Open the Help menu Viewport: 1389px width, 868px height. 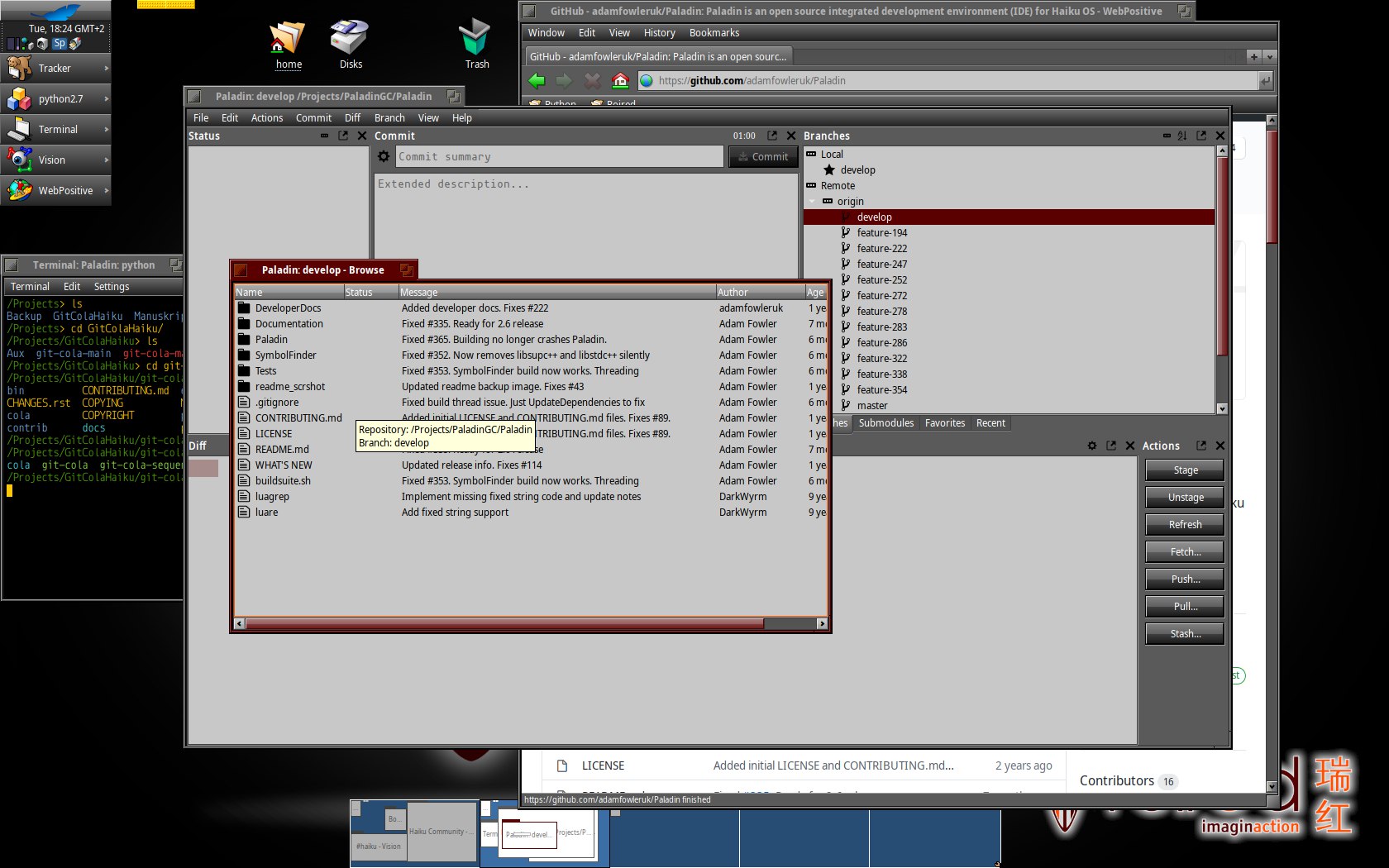pyautogui.click(x=461, y=118)
